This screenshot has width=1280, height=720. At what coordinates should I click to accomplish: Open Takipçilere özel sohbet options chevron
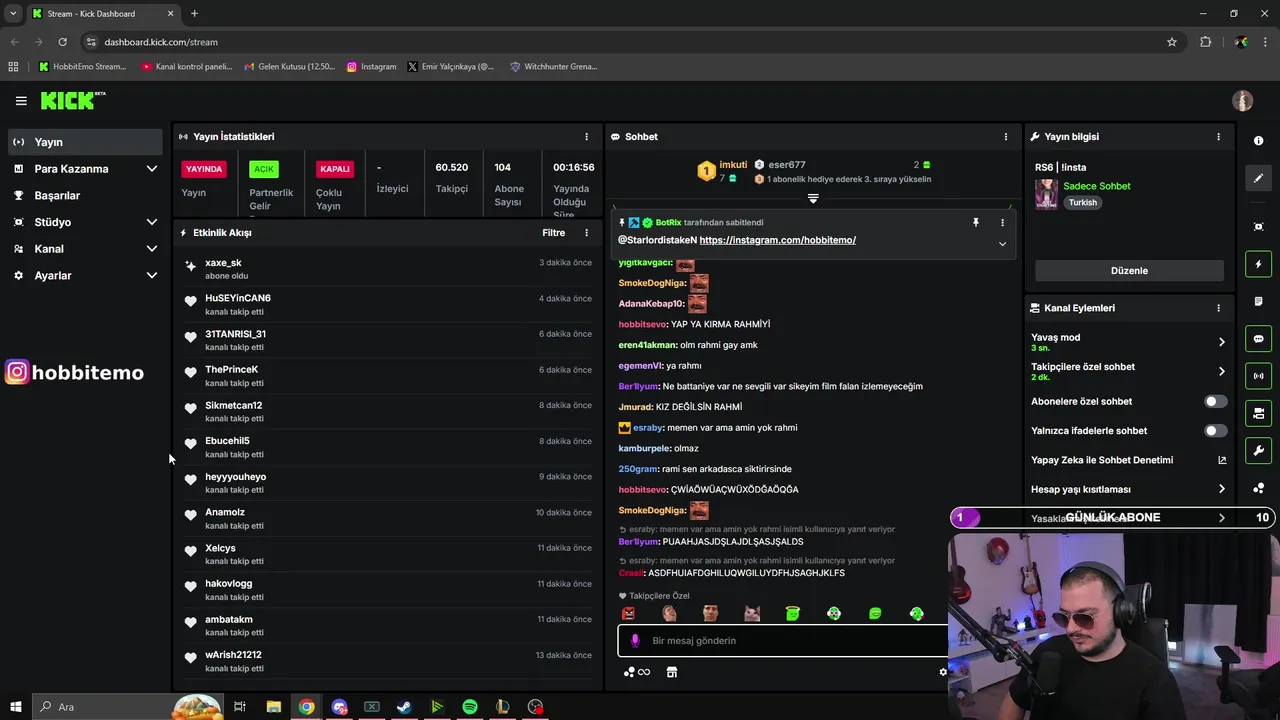(x=1221, y=371)
